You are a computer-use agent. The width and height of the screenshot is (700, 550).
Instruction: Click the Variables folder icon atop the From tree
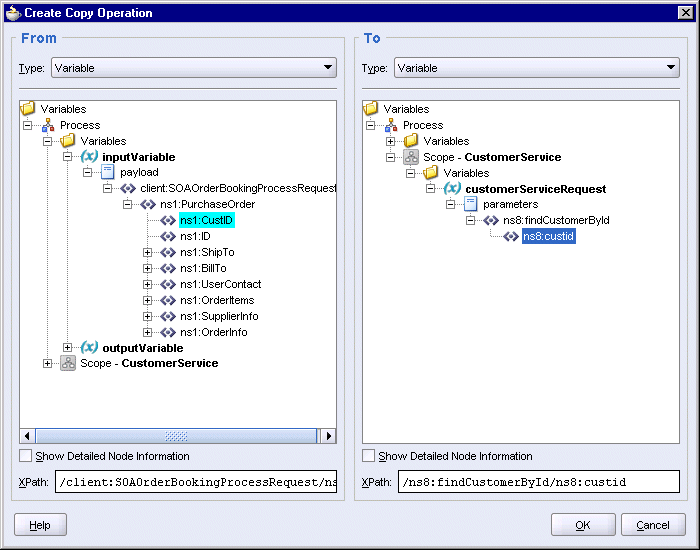pos(28,108)
